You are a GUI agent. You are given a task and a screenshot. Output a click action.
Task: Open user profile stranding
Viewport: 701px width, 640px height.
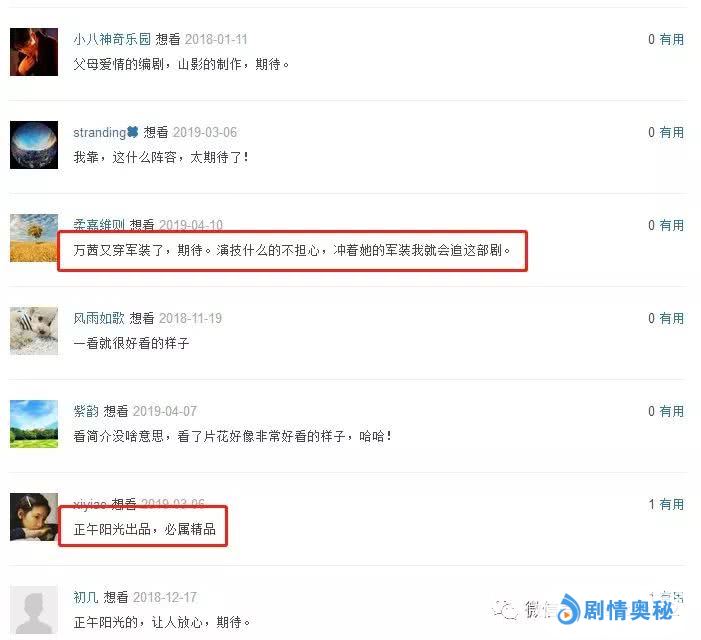(x=100, y=132)
